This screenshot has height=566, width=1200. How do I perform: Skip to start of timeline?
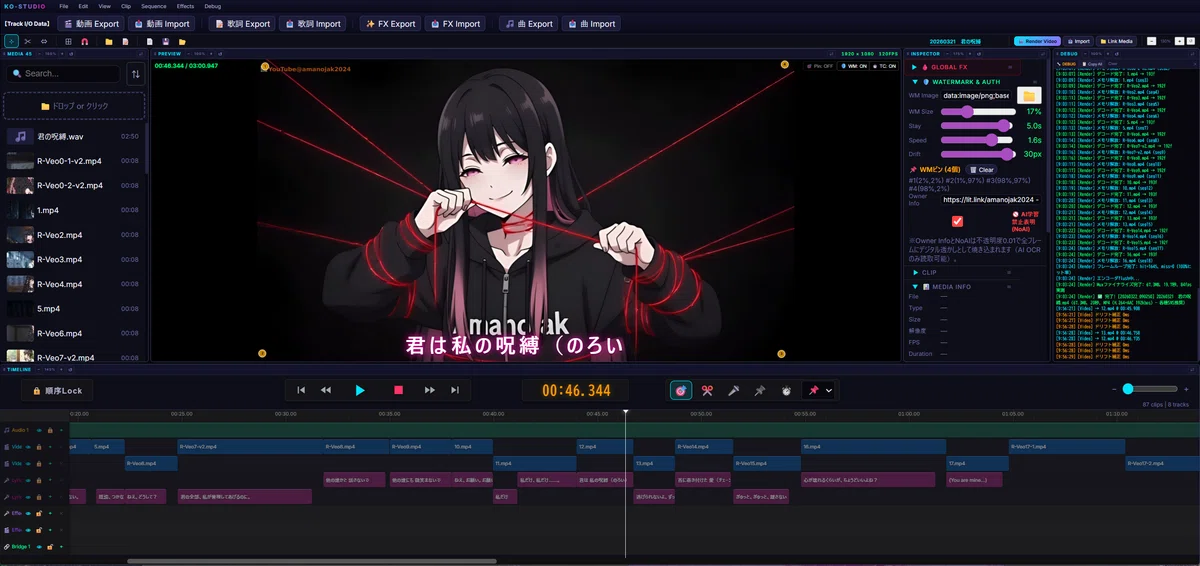(301, 390)
